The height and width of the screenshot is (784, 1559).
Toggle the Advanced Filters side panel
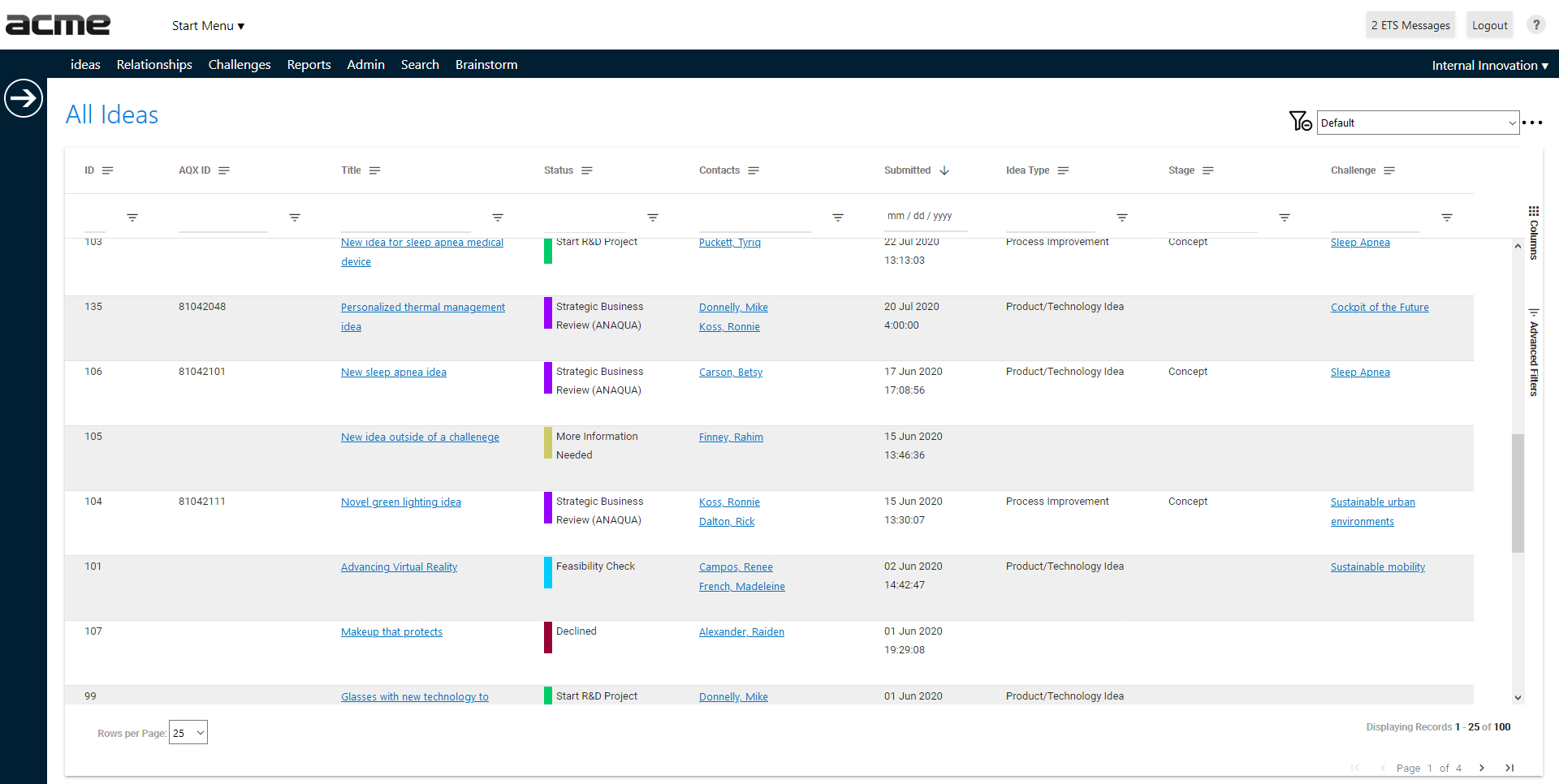point(1533,352)
